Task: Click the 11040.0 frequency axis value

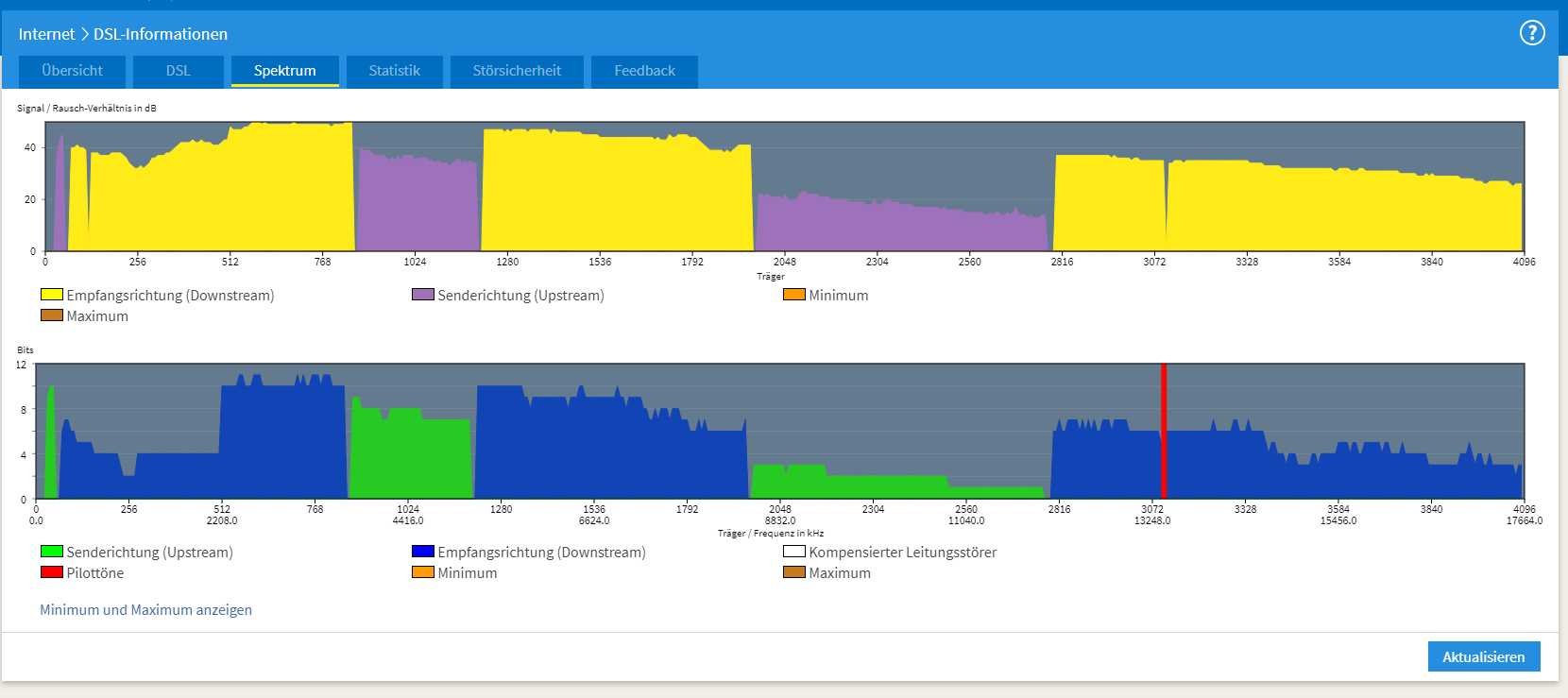Action: [966, 520]
